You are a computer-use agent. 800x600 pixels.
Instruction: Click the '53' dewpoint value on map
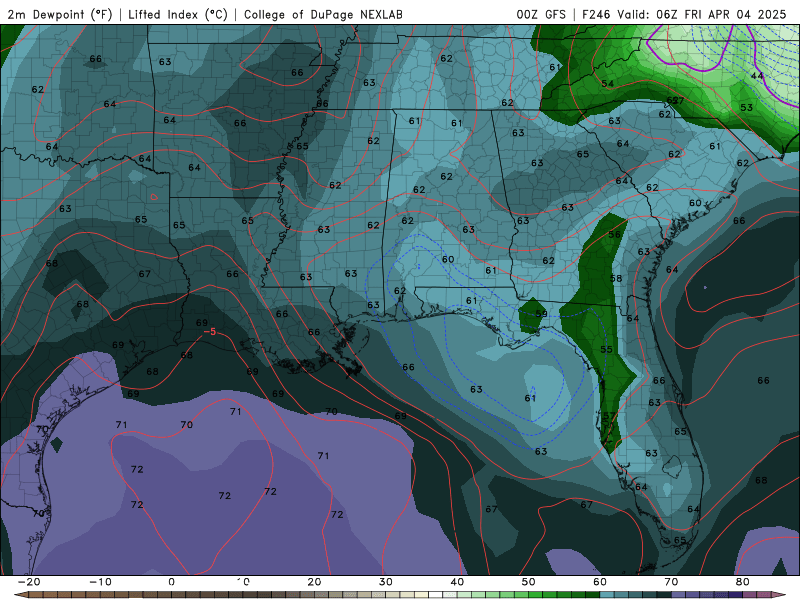[746, 108]
